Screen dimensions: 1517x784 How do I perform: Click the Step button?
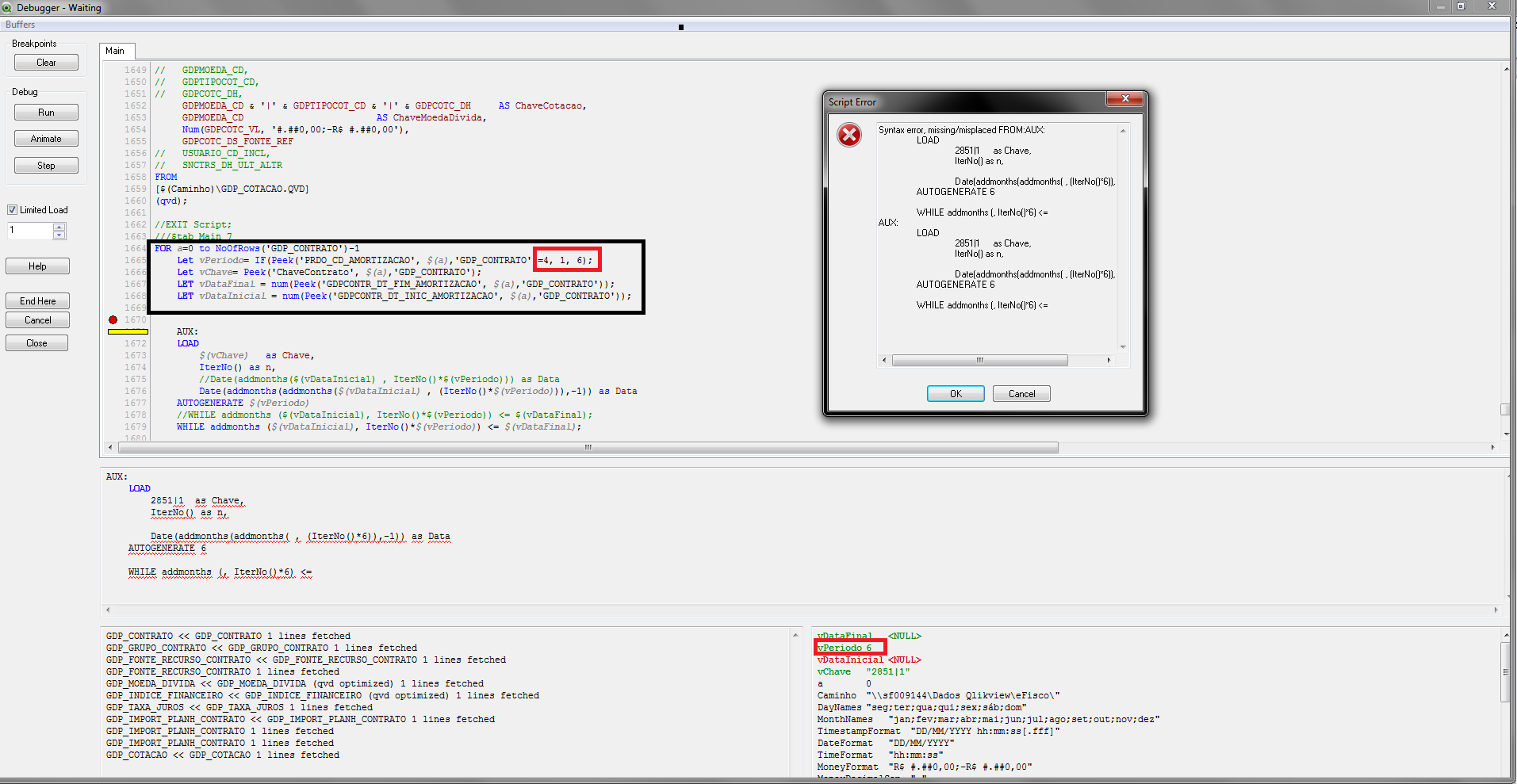click(46, 166)
